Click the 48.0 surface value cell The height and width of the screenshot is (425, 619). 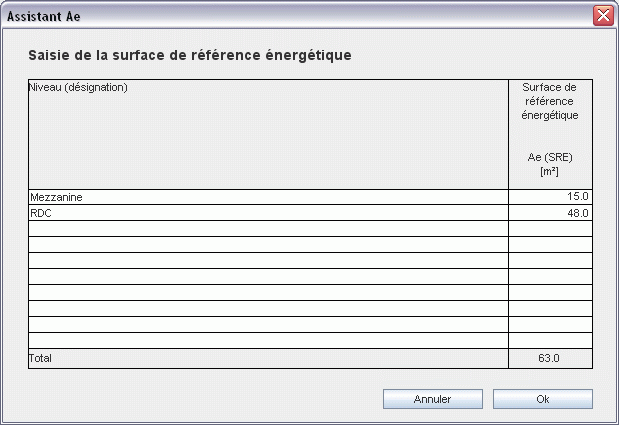coord(550,213)
